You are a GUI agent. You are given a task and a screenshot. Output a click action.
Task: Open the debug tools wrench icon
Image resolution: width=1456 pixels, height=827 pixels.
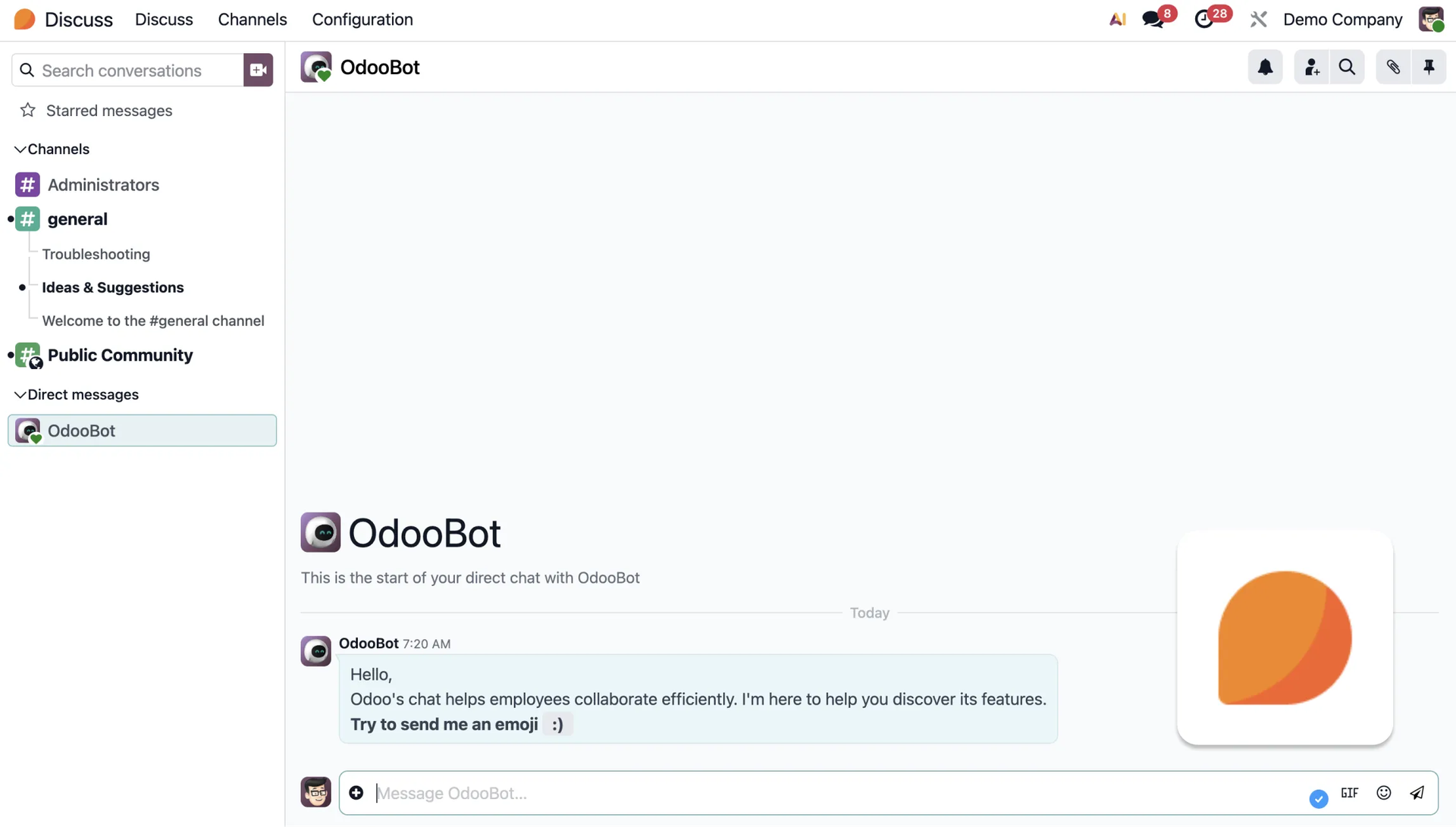(x=1259, y=19)
